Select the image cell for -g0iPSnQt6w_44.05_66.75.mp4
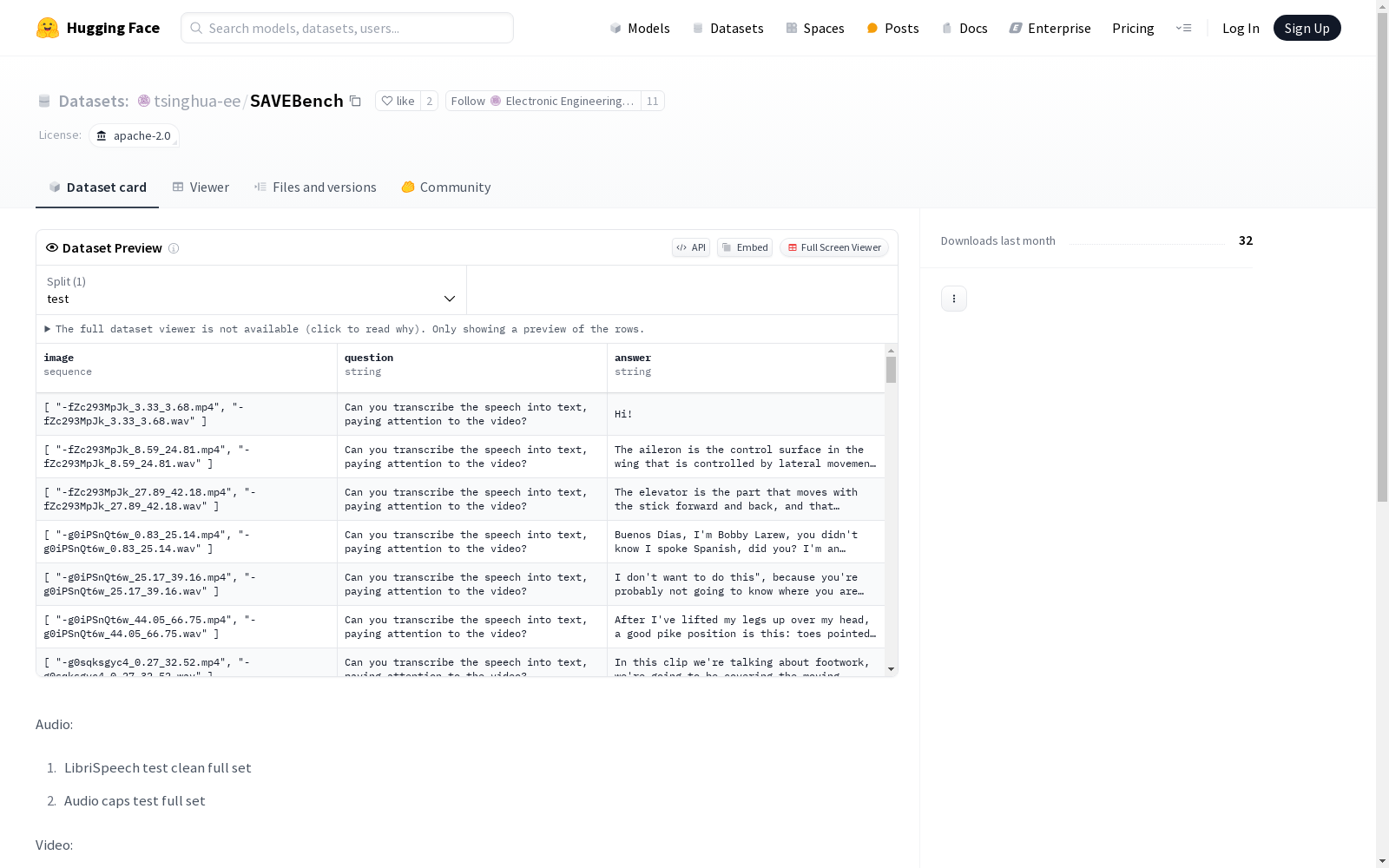 pyautogui.click(x=187, y=628)
